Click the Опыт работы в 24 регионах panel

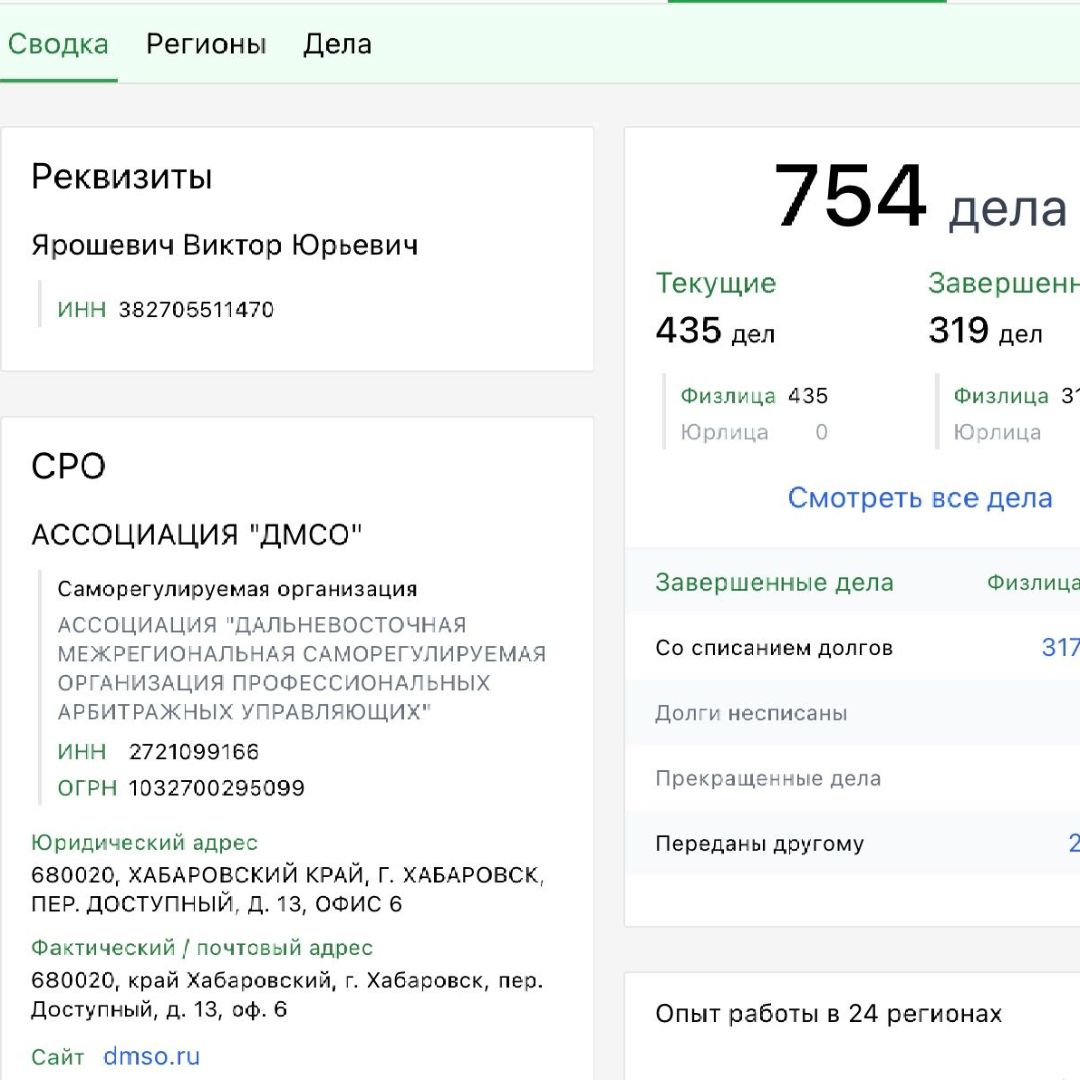tap(827, 1013)
